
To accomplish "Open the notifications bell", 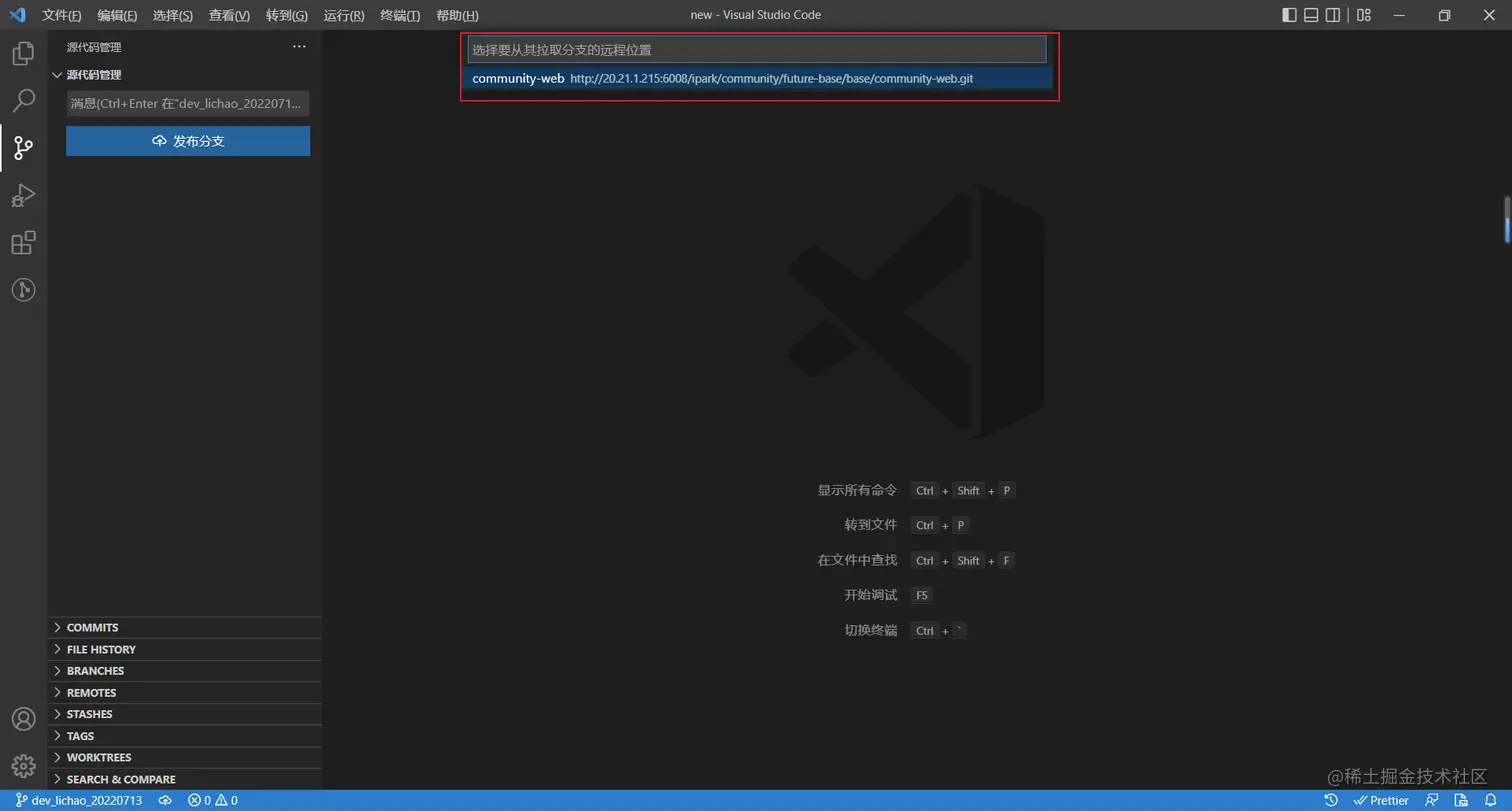I will tap(1490, 800).
